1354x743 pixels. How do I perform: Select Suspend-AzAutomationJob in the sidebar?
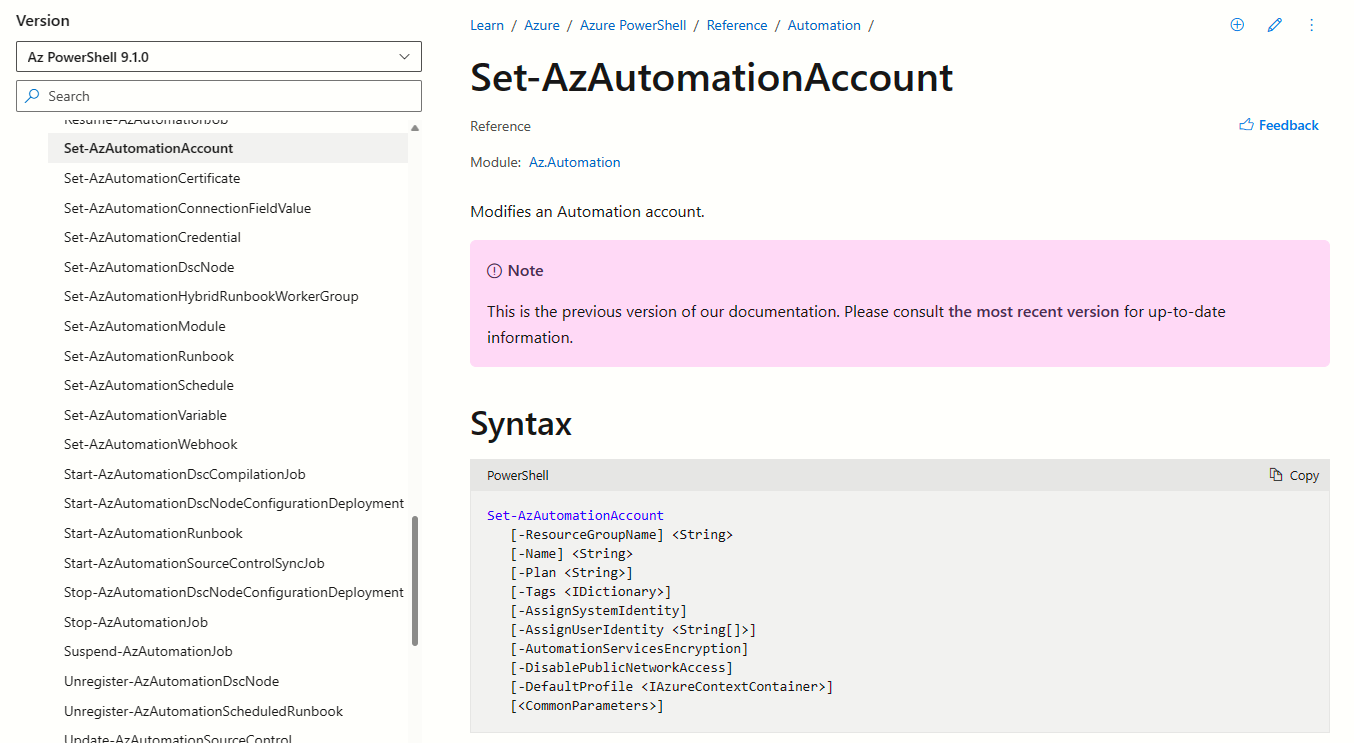click(x=146, y=651)
